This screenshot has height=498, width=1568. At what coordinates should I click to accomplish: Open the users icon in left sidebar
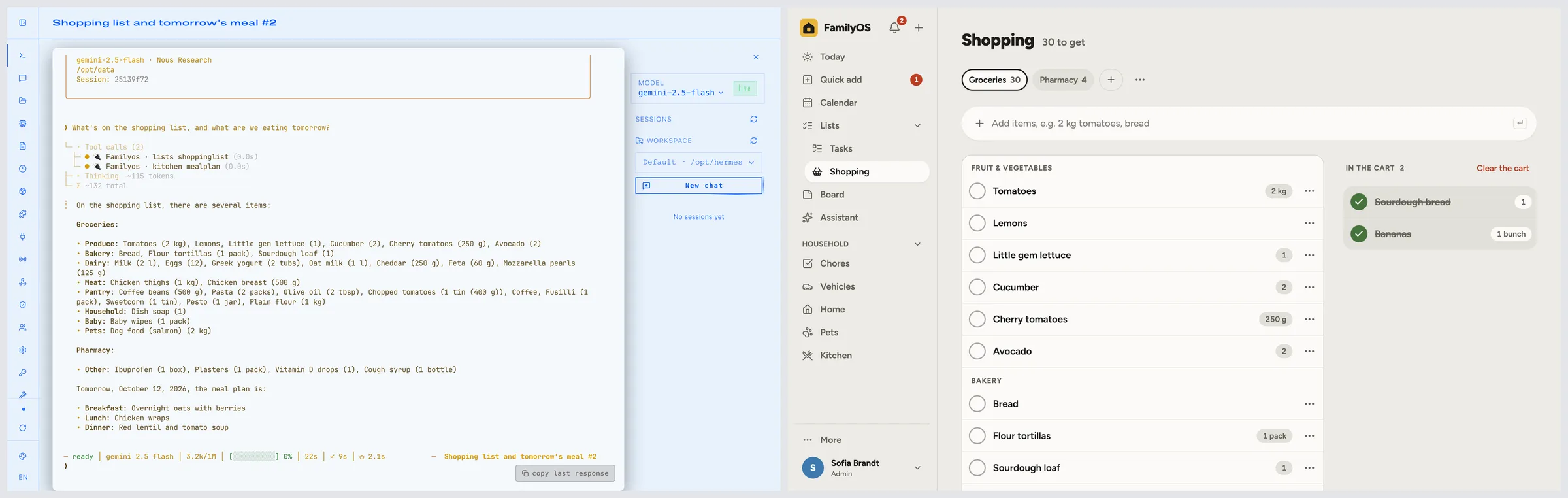[23, 327]
